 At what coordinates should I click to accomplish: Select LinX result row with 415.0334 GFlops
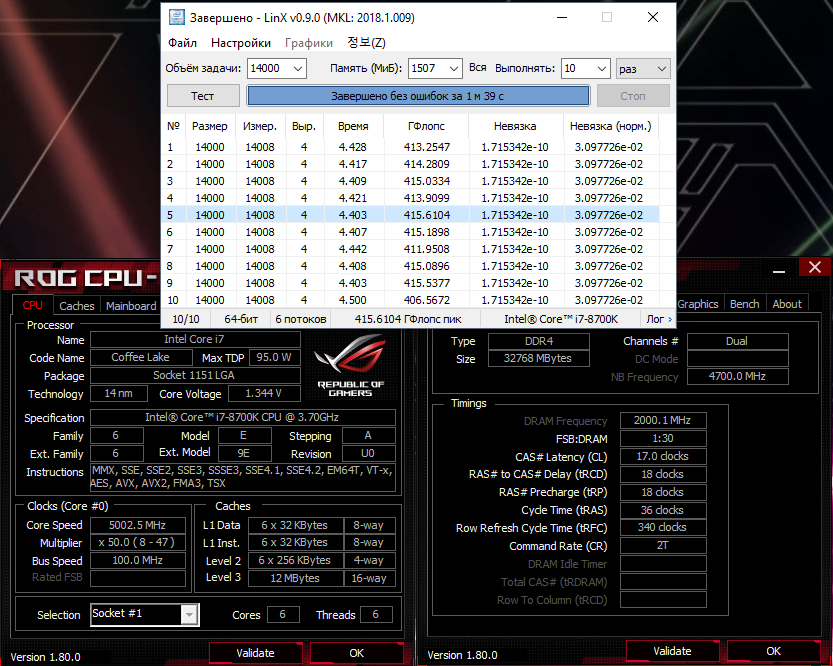click(410, 181)
